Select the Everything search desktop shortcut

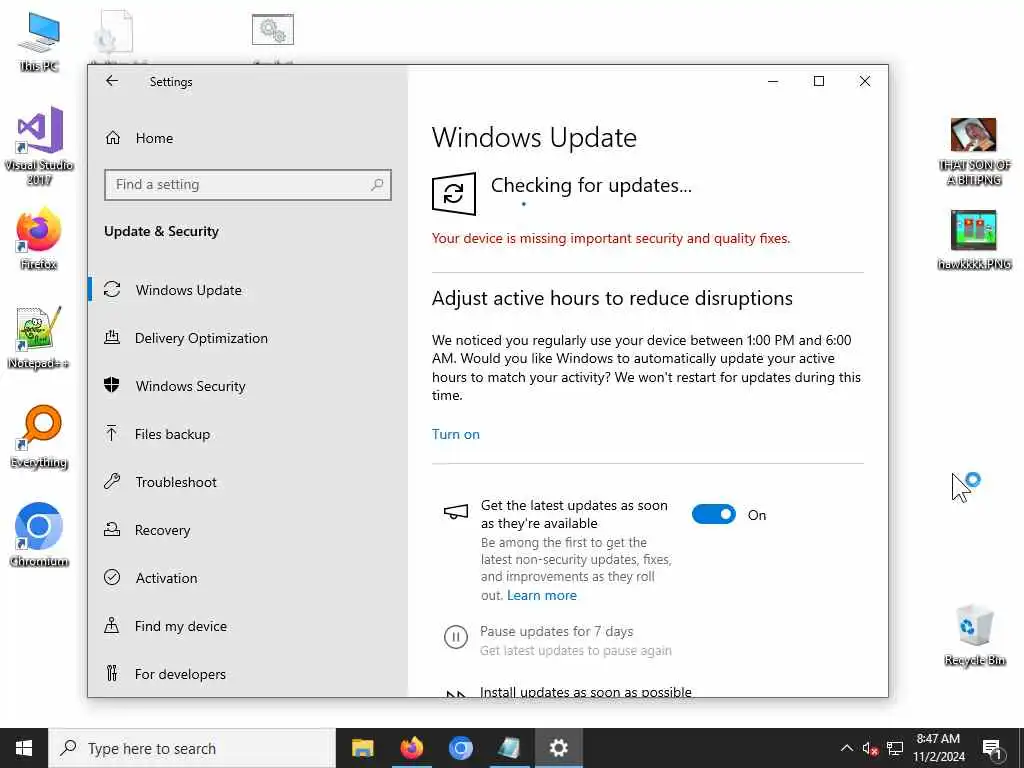39,437
